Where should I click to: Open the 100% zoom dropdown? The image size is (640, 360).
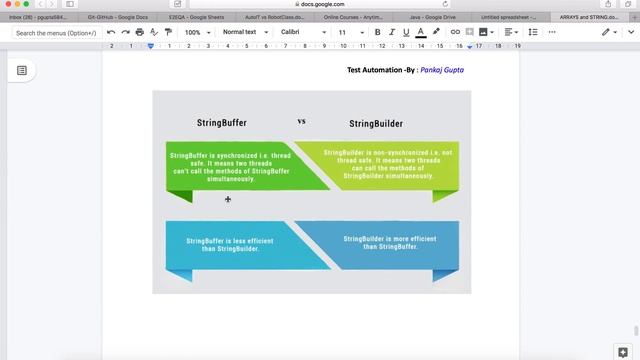coord(198,32)
